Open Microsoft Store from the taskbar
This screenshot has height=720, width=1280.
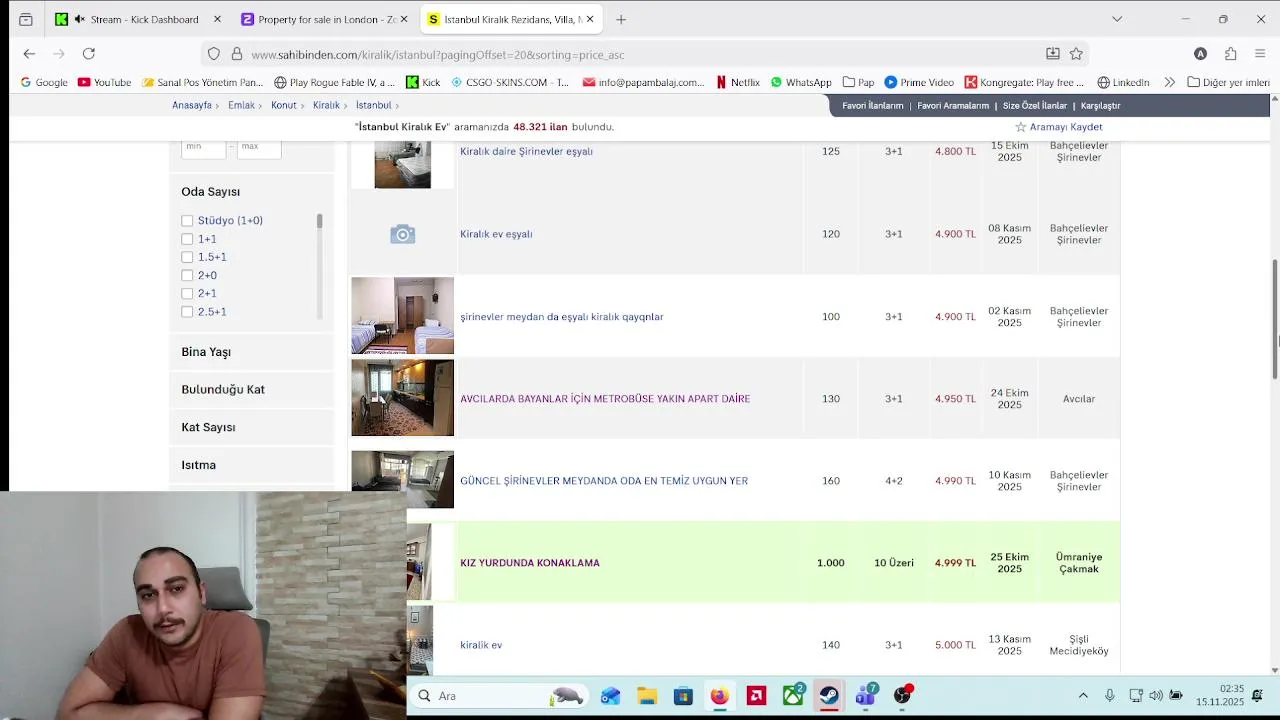click(x=683, y=696)
